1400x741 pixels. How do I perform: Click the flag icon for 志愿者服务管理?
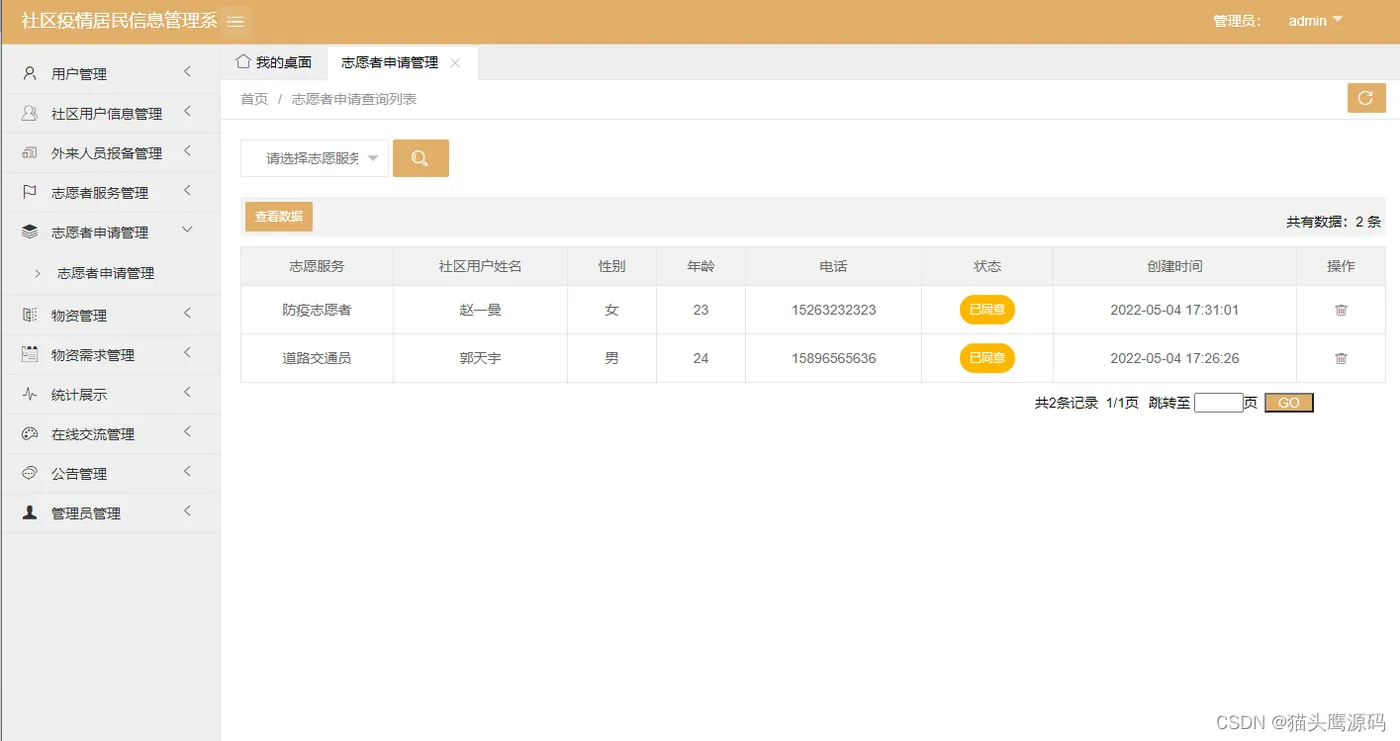point(30,192)
